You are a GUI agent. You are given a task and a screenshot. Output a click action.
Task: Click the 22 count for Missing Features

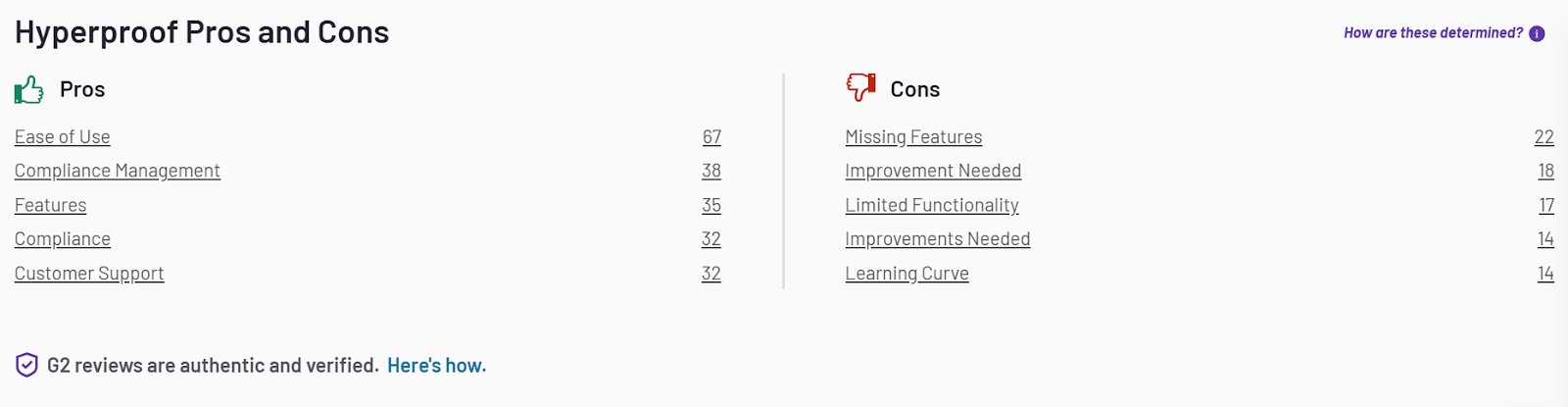pyautogui.click(x=1544, y=137)
